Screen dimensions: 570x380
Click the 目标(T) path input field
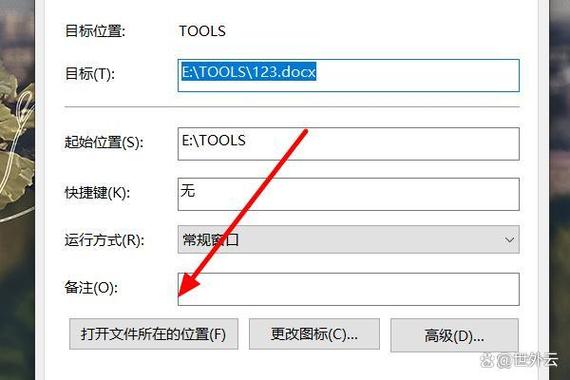pos(348,75)
